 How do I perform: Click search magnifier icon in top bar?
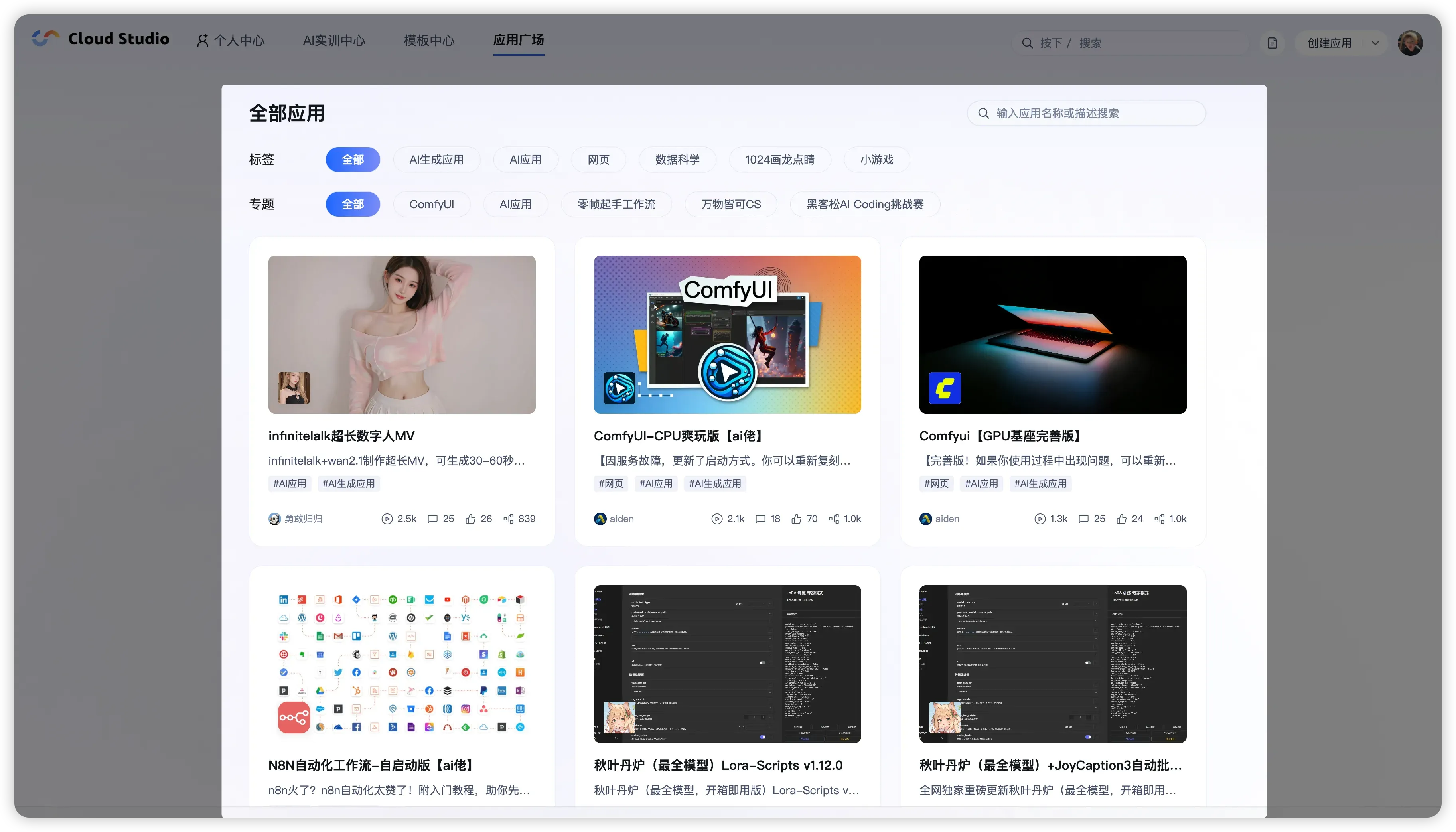(1027, 43)
